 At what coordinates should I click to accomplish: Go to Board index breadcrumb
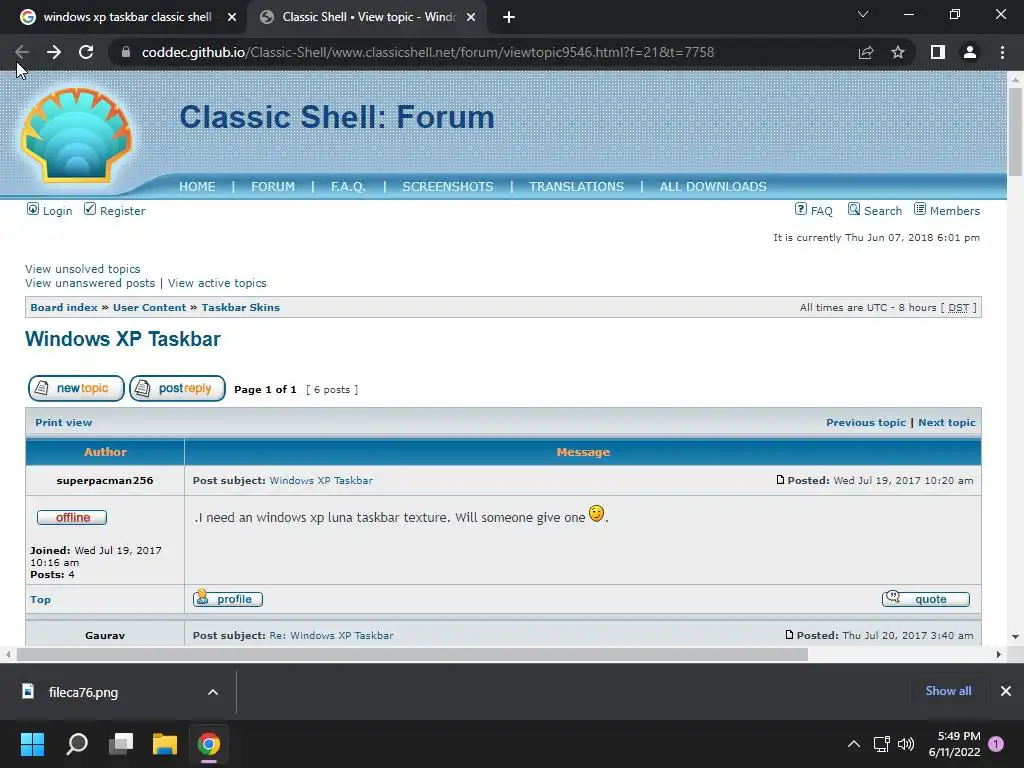pyautogui.click(x=64, y=308)
